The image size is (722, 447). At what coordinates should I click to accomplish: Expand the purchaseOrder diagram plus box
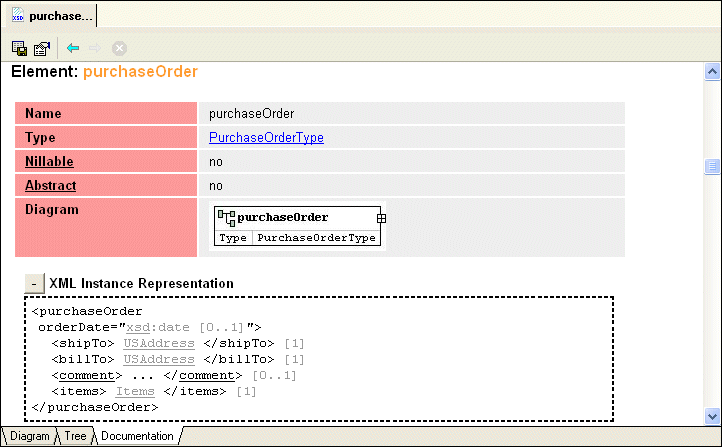pos(381,217)
